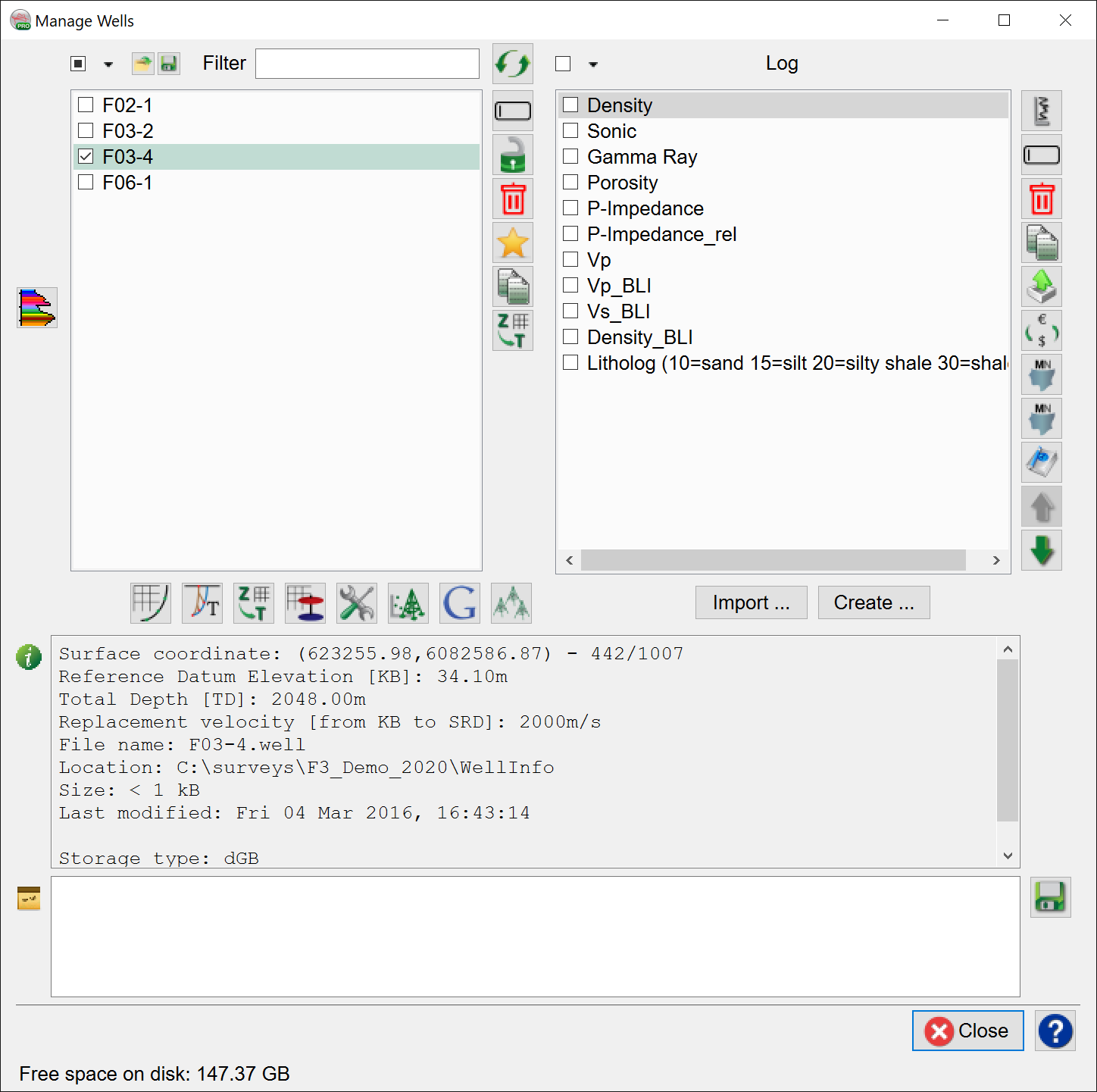The image size is (1097, 1092).
Task: Click the green down arrow to move log
Action: coord(1042,550)
